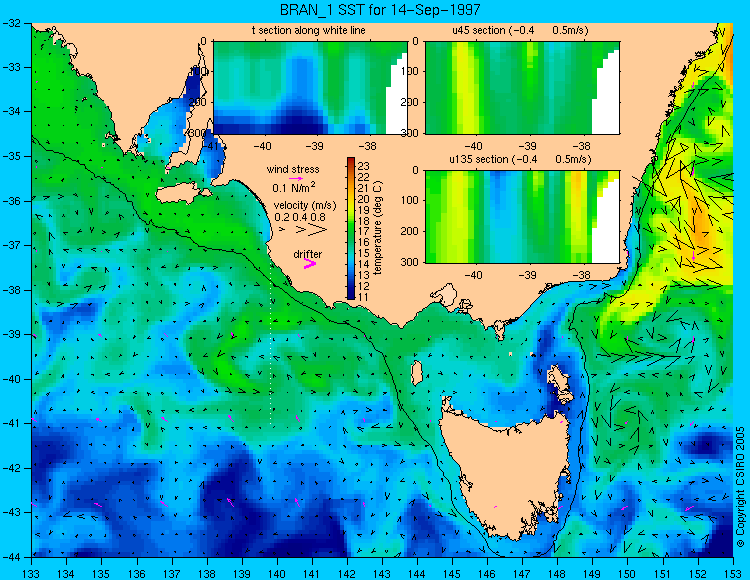Viewport: 750px width, 580px height.
Task: Select the 'u45 section' inset heading
Action: (520, 30)
